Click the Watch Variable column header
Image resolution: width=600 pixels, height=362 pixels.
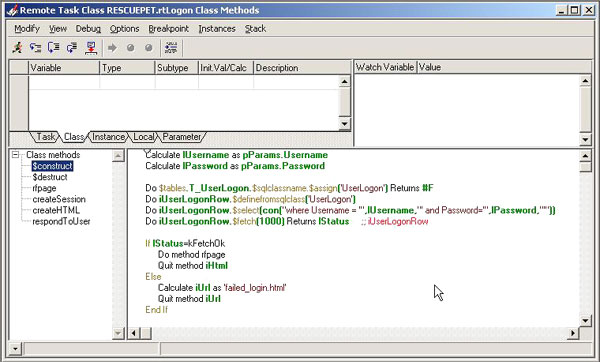tap(385, 67)
